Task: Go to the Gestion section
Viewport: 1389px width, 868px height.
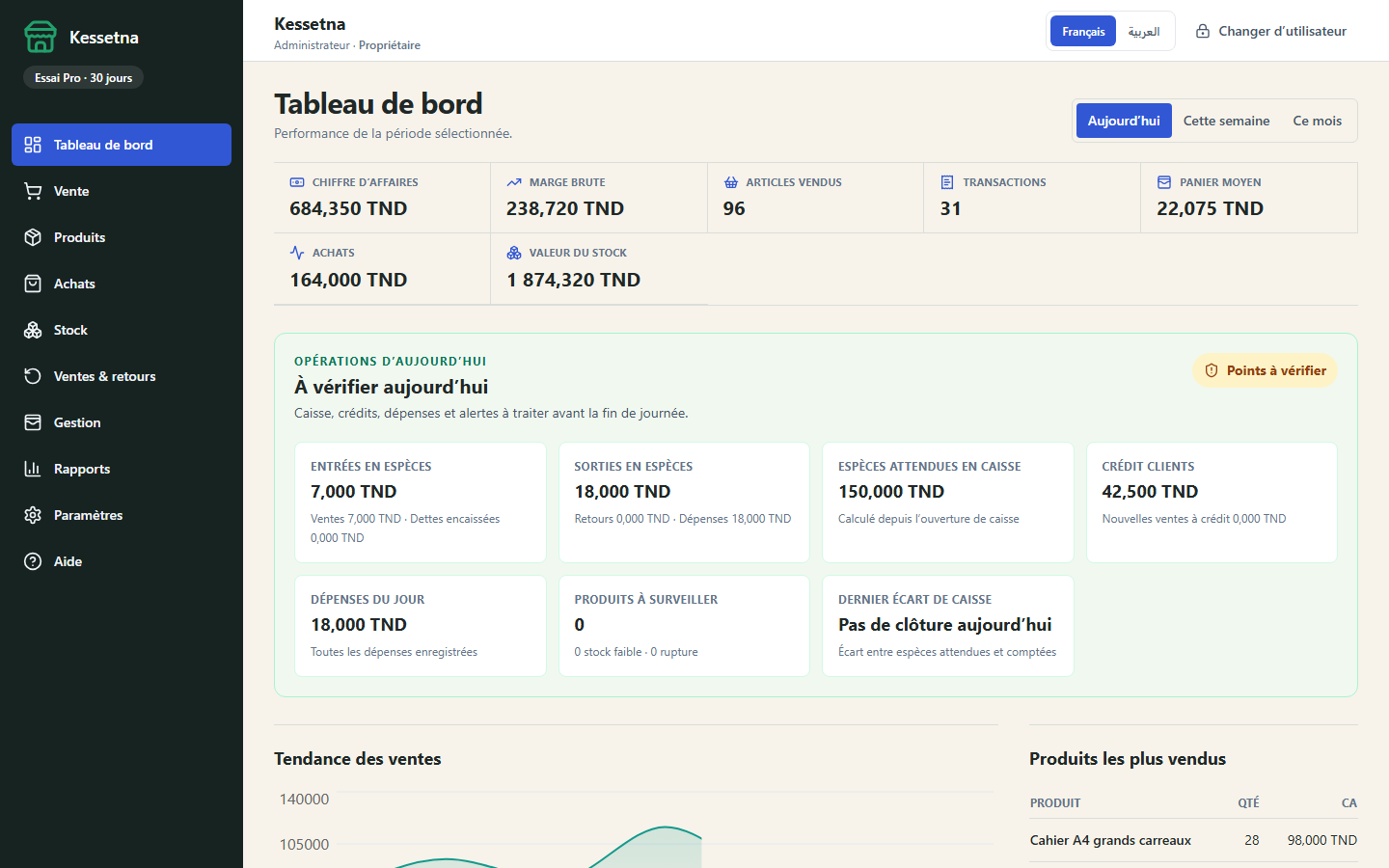Action: pyautogui.click(x=122, y=422)
